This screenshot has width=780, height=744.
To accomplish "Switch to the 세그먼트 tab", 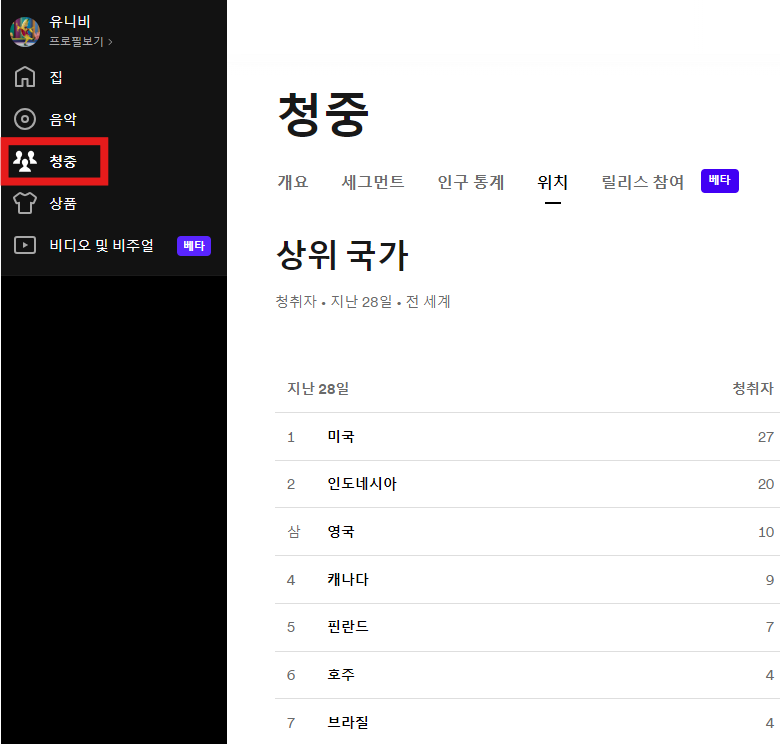I will [373, 182].
